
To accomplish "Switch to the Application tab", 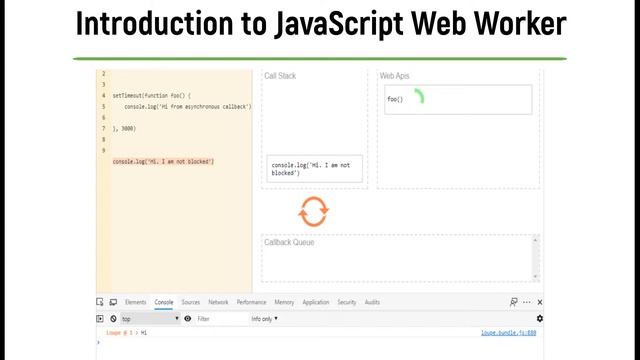I will click(x=316, y=302).
